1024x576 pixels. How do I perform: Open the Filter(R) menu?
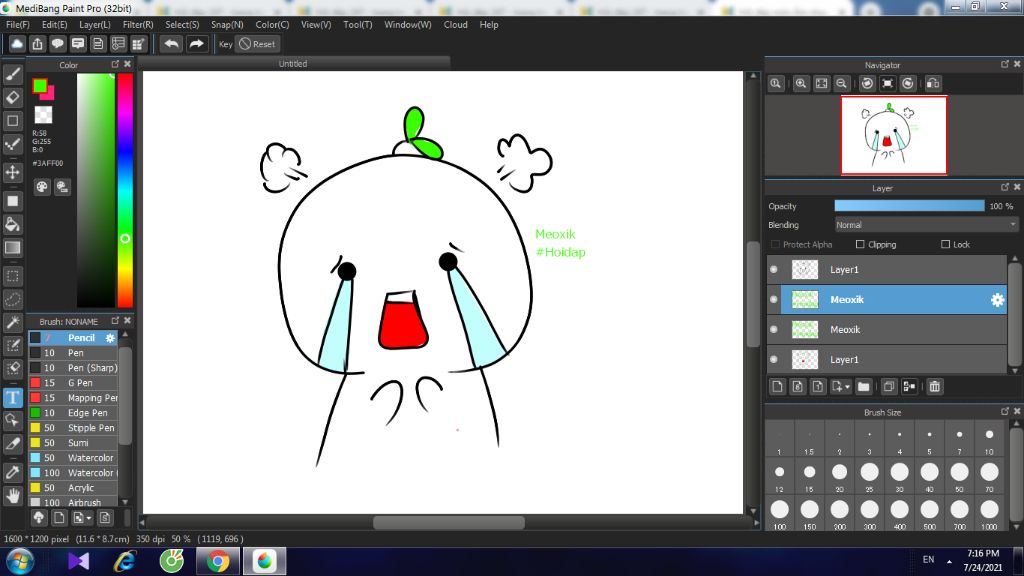(138, 24)
